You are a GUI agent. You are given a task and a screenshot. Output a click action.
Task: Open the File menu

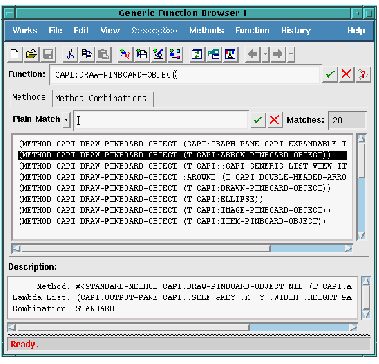(x=55, y=30)
